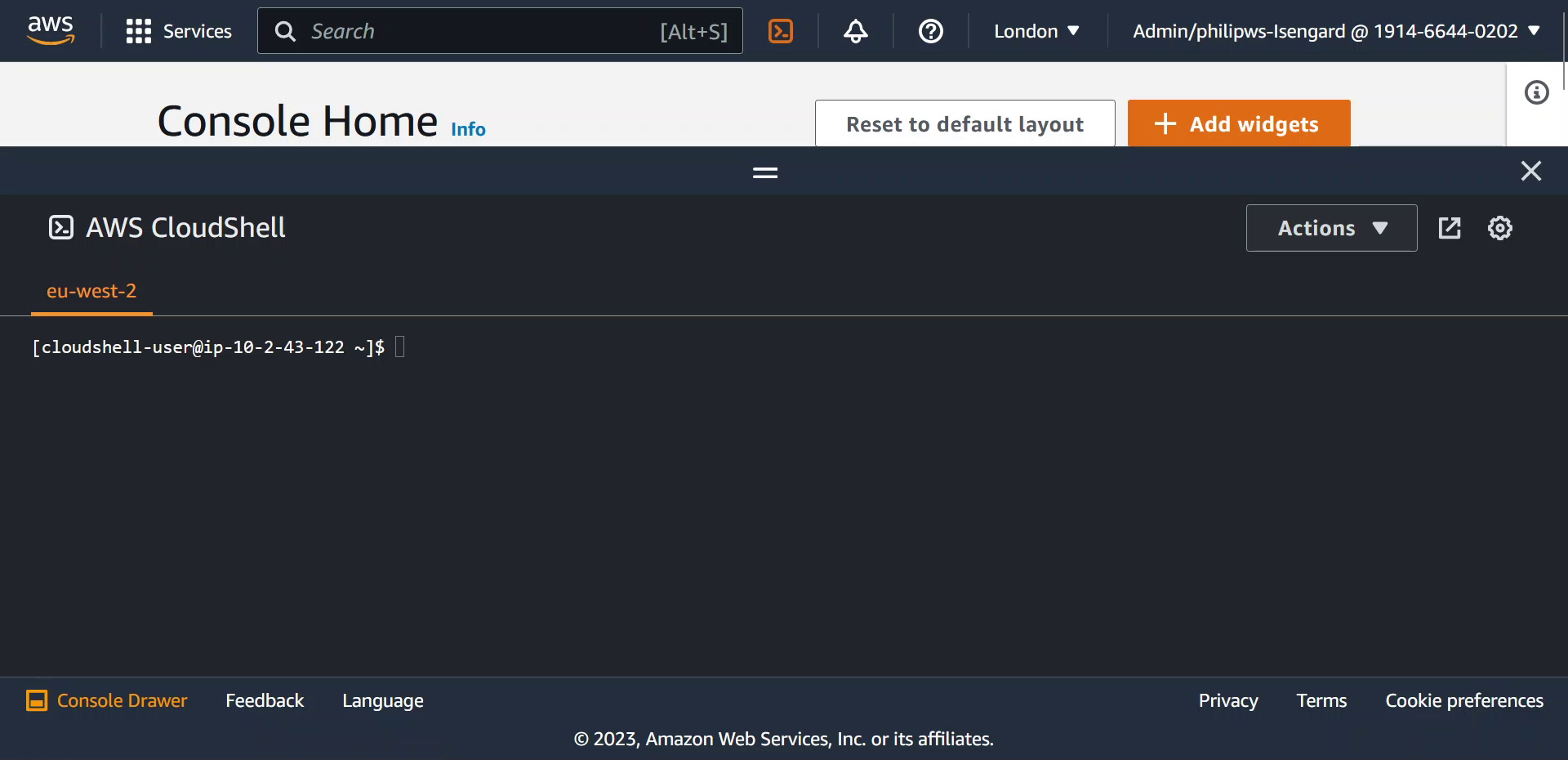Open CloudShell in a new browser tab
This screenshot has width=1568, height=760.
pyautogui.click(x=1450, y=228)
